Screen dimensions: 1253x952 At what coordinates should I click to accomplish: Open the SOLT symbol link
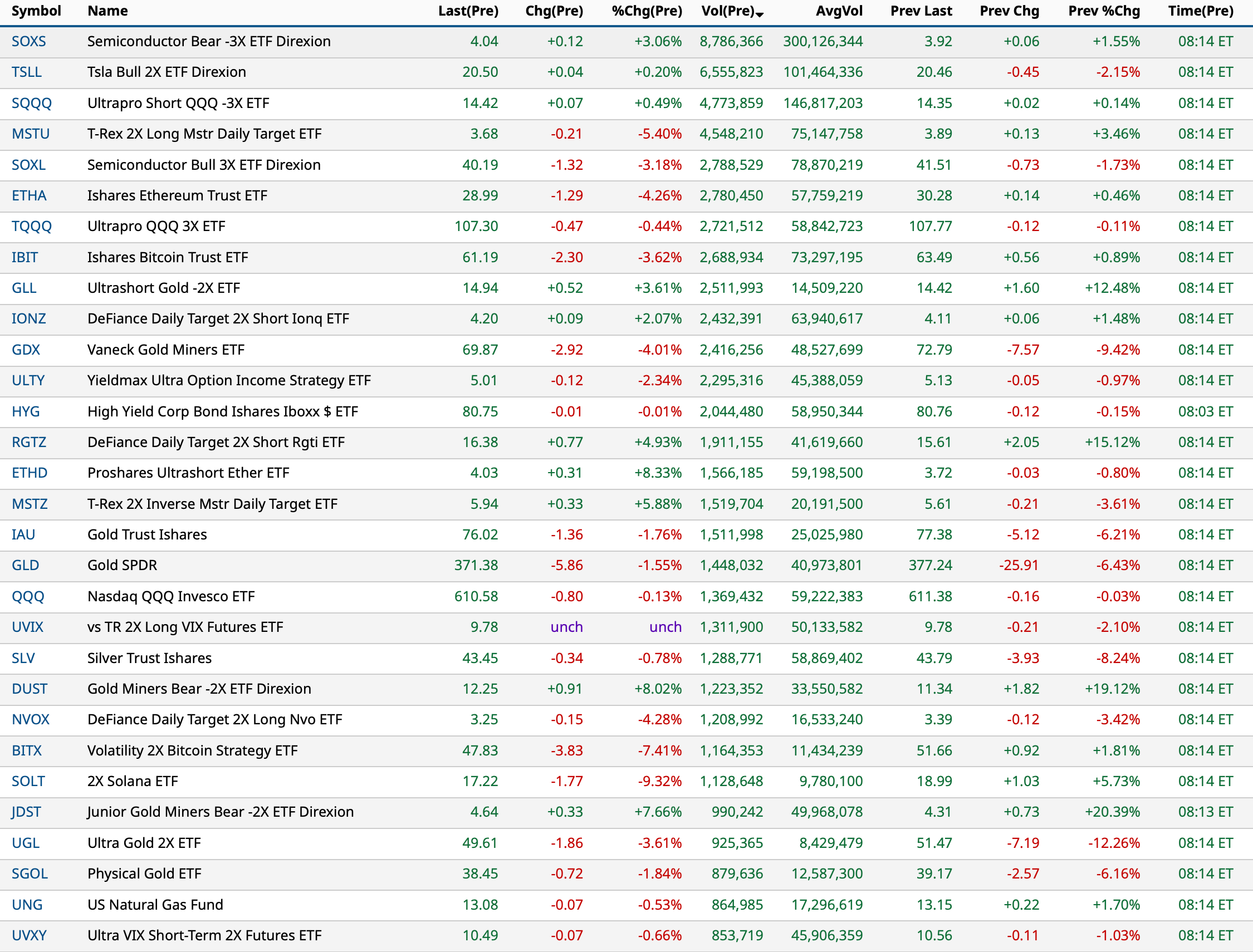click(28, 781)
